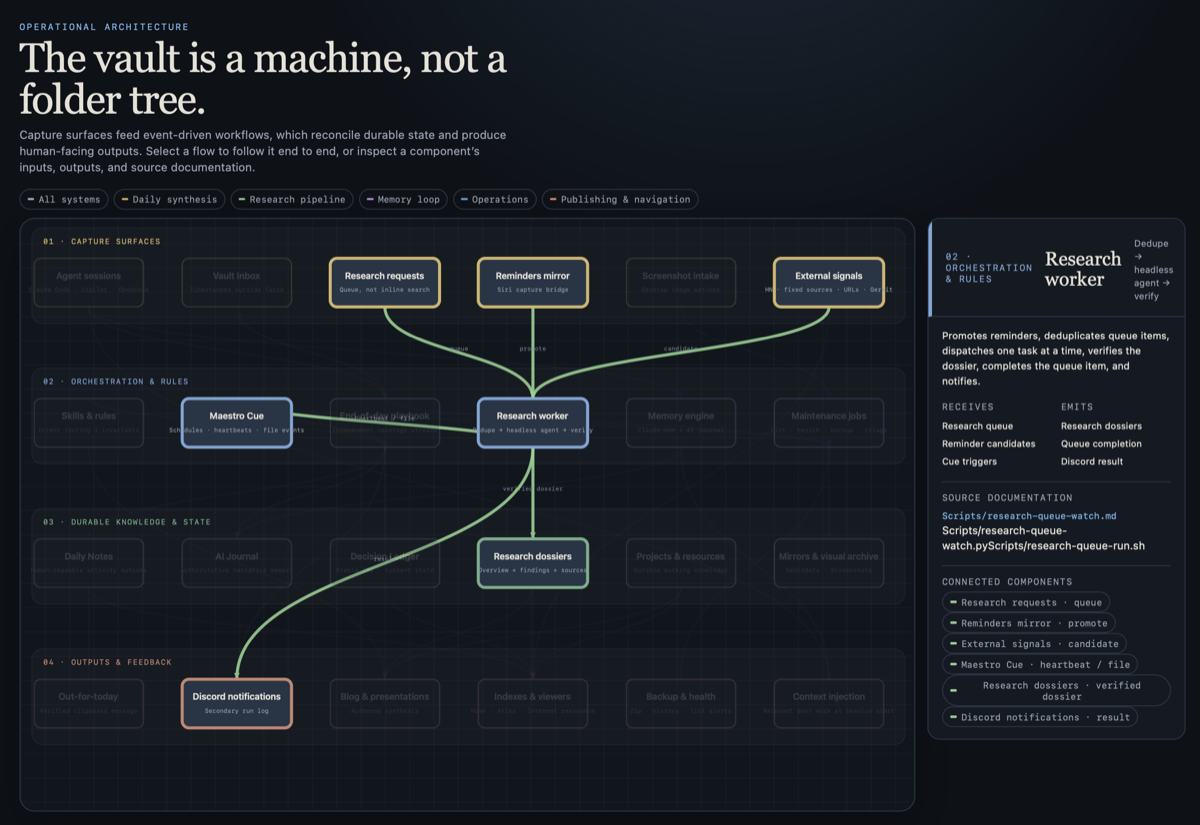Inspect the Context injection node
Image resolution: width=1200 pixels, height=825 pixels.
(x=829, y=703)
